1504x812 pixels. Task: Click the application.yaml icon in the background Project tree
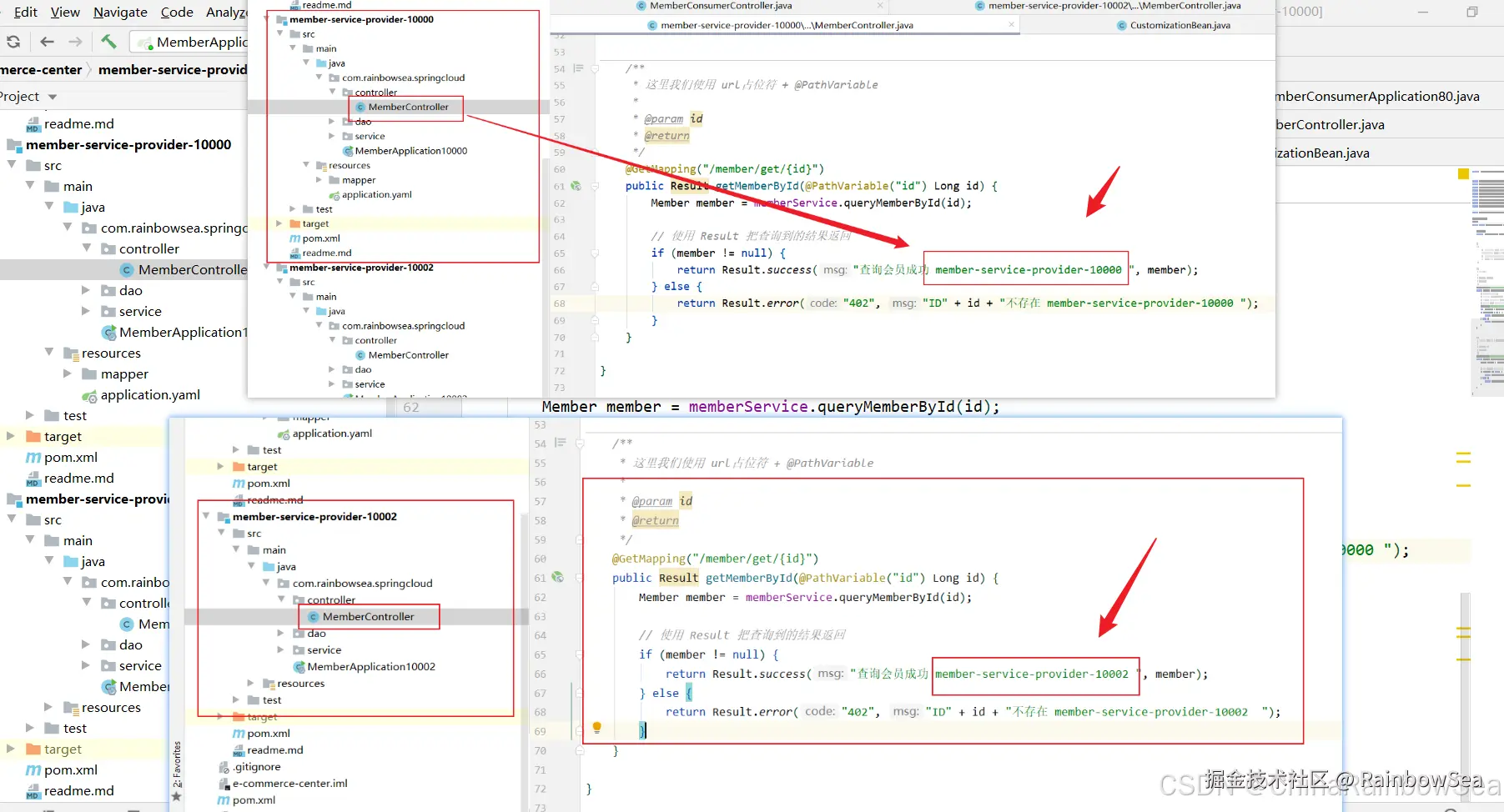click(90, 395)
